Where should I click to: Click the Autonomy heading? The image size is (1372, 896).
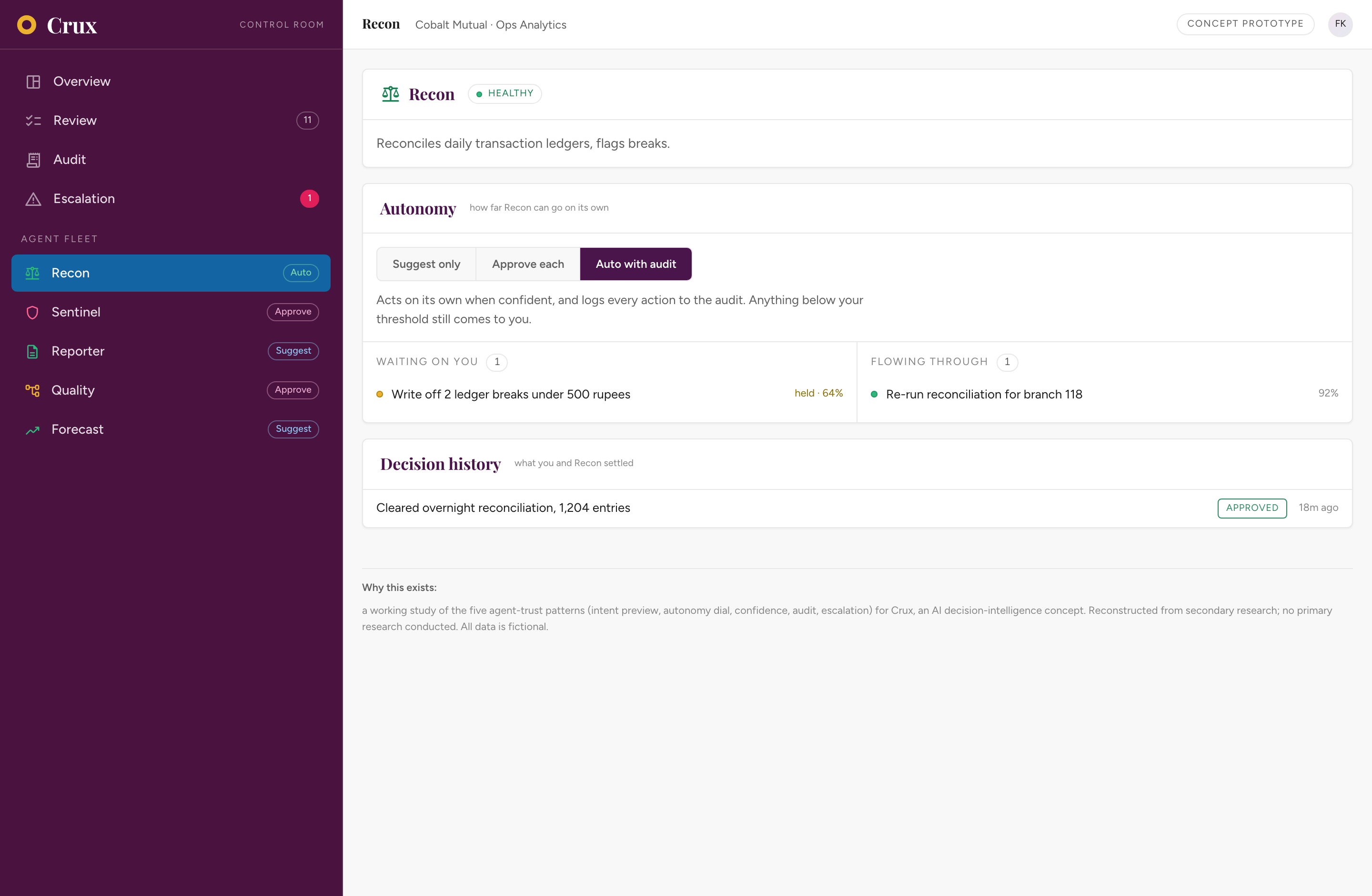pyautogui.click(x=418, y=209)
